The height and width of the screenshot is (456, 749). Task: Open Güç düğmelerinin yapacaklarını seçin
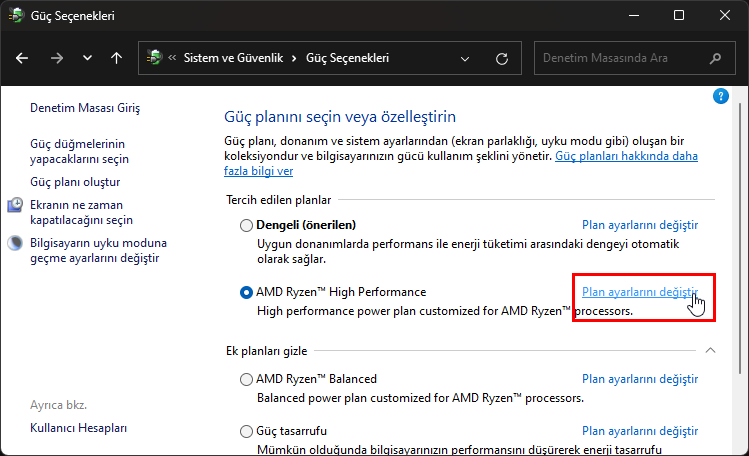79,151
